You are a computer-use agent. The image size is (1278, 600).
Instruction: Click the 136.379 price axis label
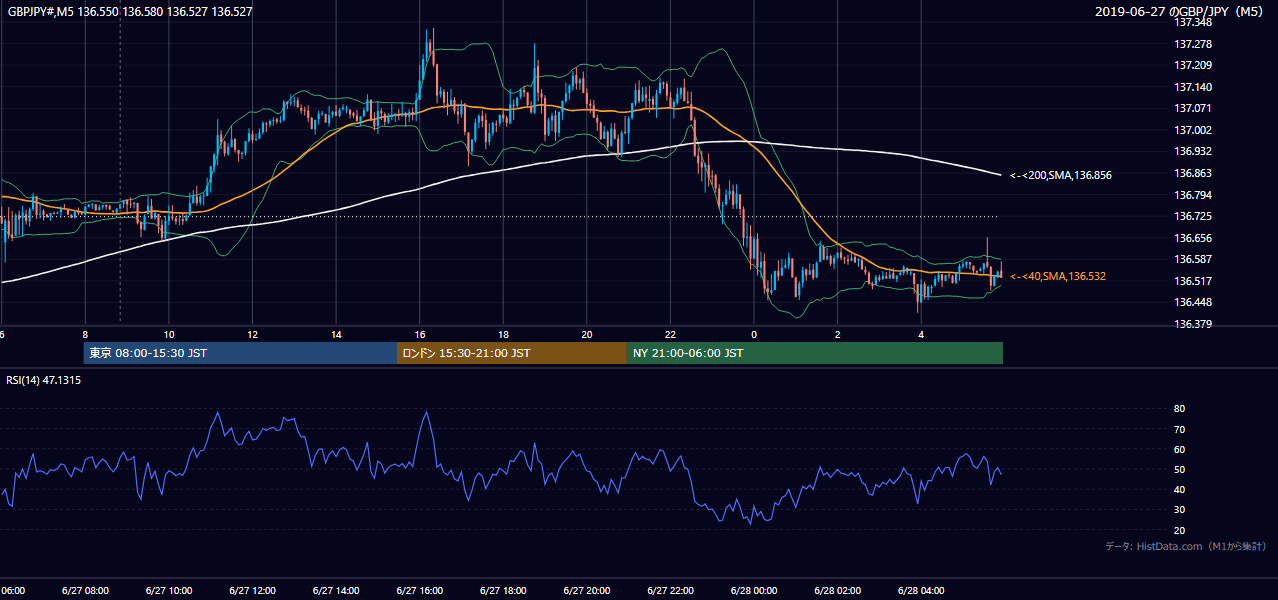[1193, 324]
